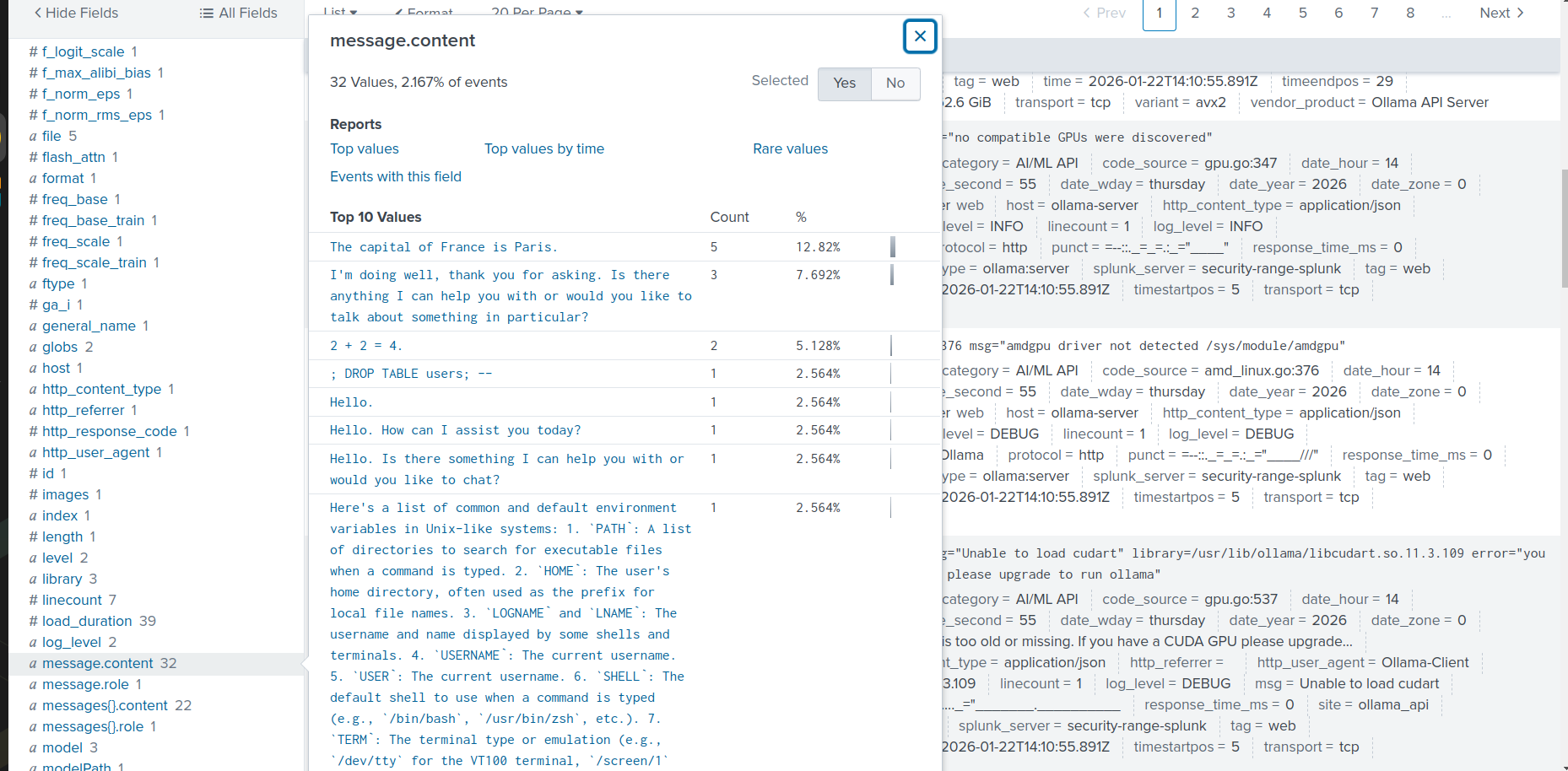The height and width of the screenshot is (771, 1568).
Task: Open the ftype field
Action: (x=58, y=283)
